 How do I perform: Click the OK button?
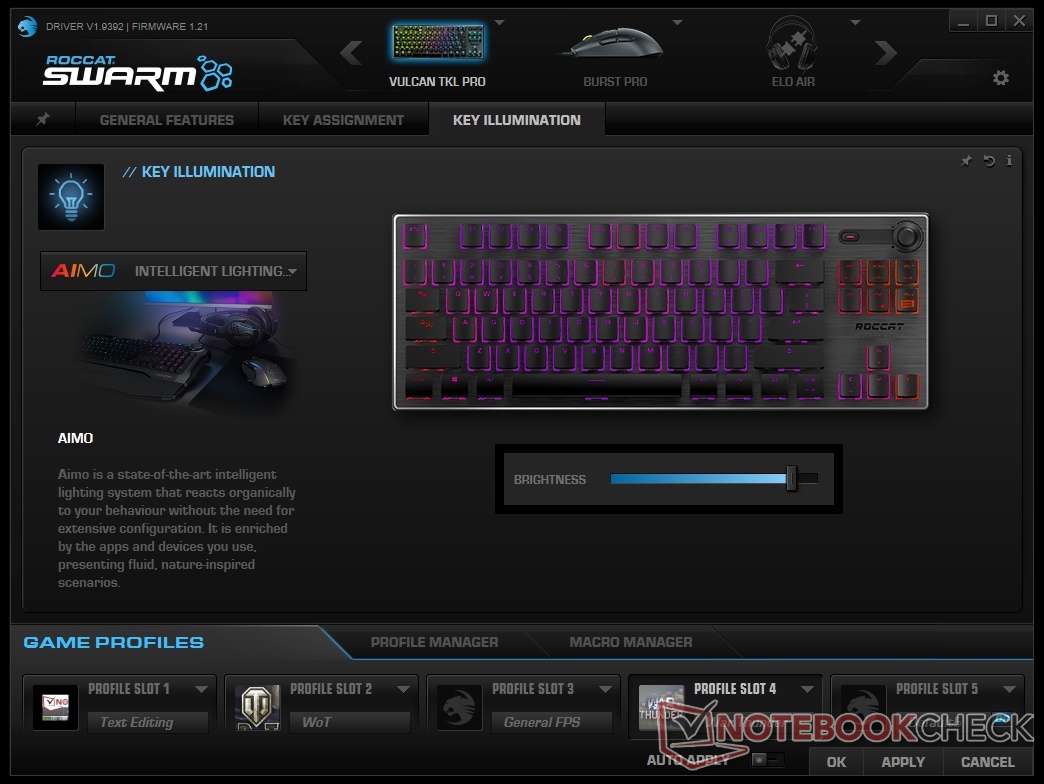[x=836, y=762]
